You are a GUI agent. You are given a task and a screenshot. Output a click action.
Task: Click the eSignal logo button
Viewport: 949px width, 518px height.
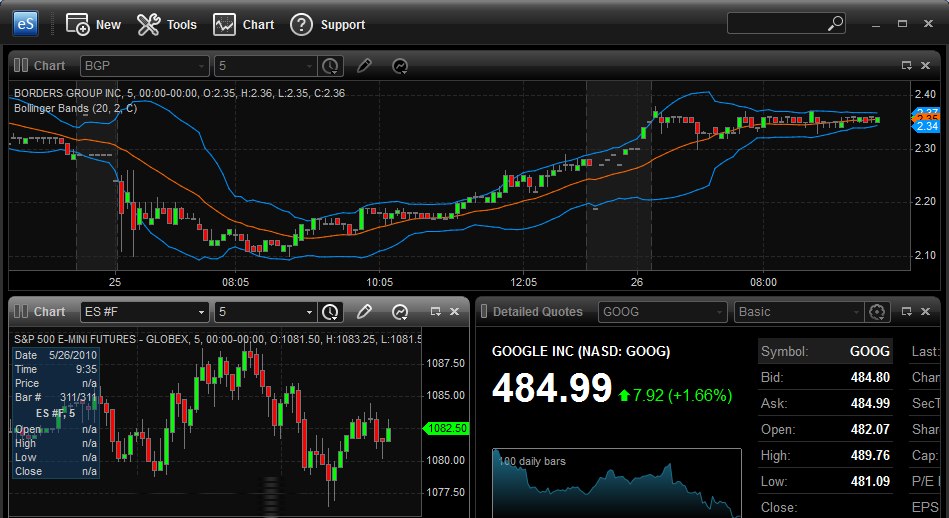click(25, 23)
